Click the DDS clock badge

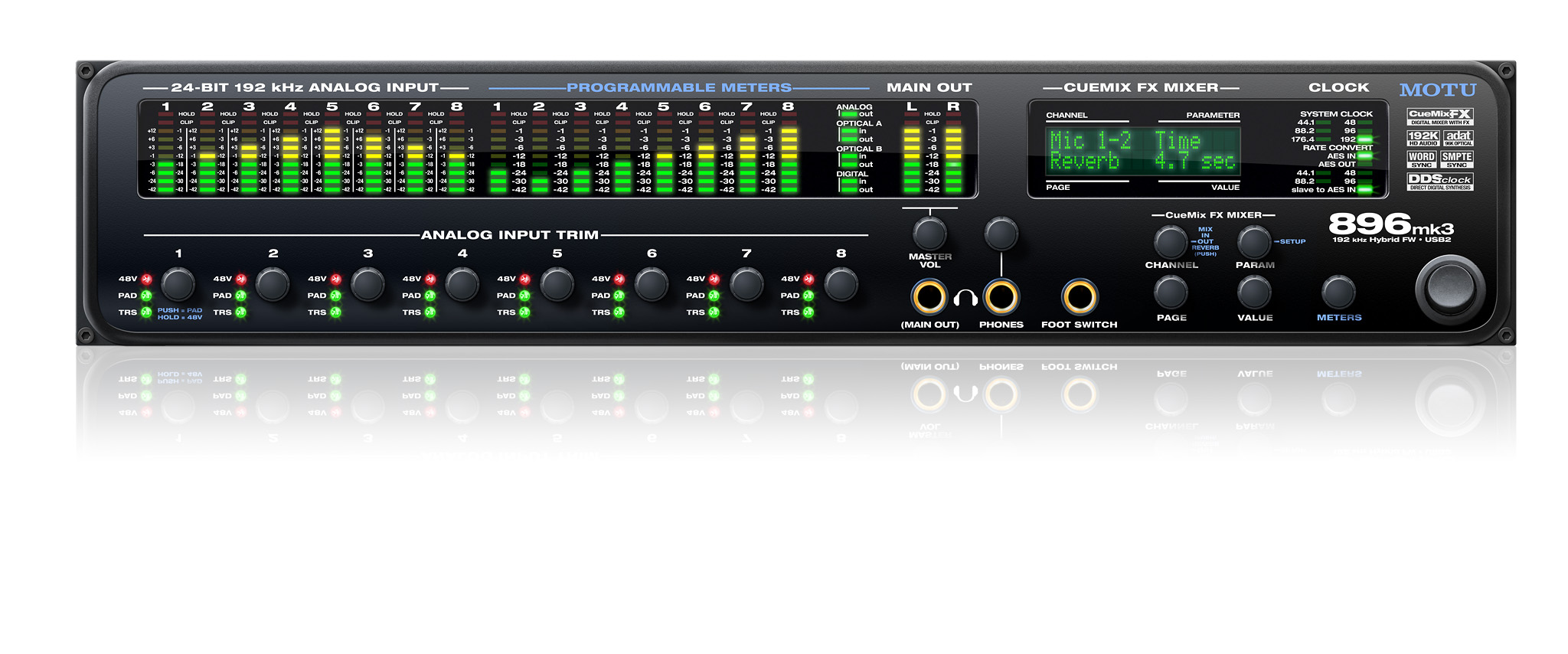pos(1439,181)
